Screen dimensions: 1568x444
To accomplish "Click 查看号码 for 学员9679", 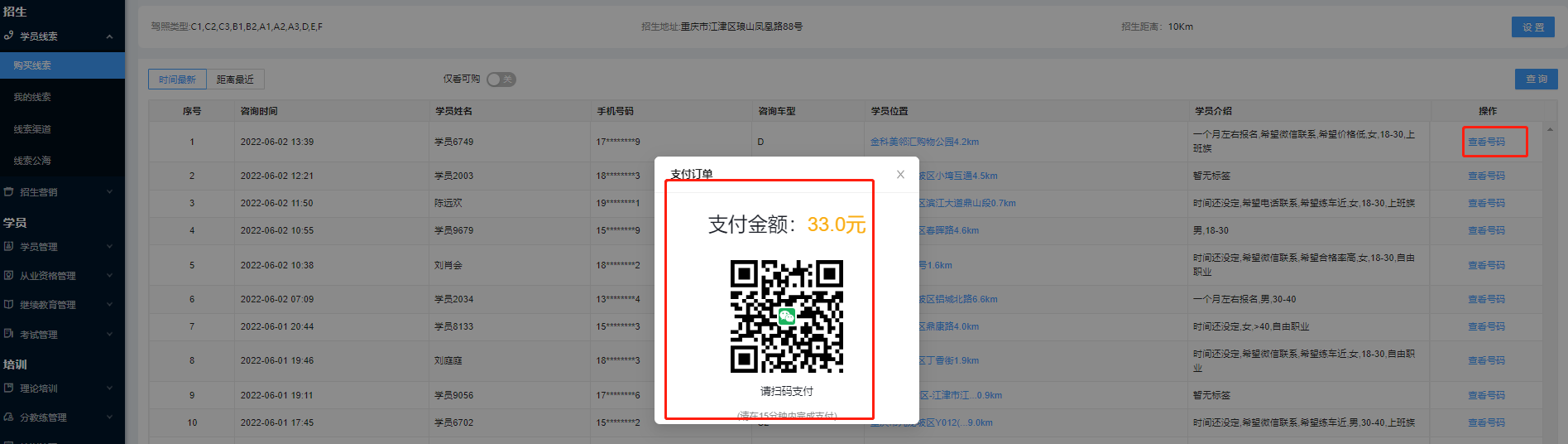I will [1486, 230].
